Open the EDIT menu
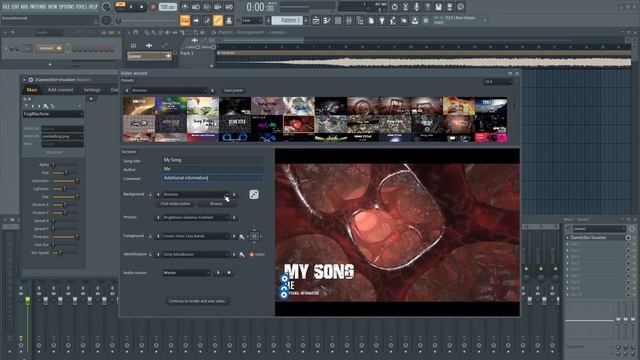The width and height of the screenshot is (640, 360). pos(16,7)
